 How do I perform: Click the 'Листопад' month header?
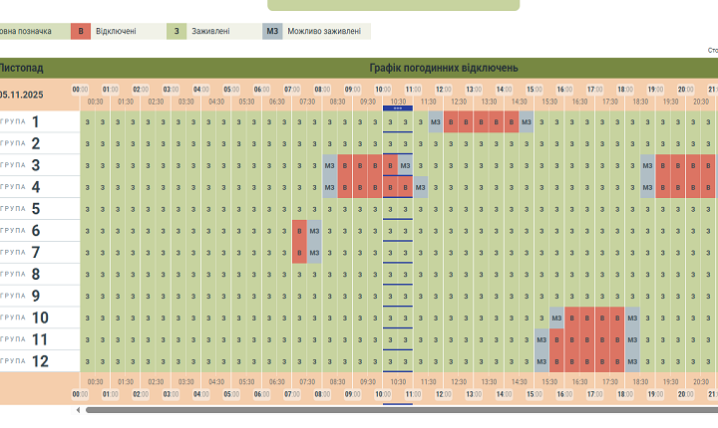coord(22,68)
